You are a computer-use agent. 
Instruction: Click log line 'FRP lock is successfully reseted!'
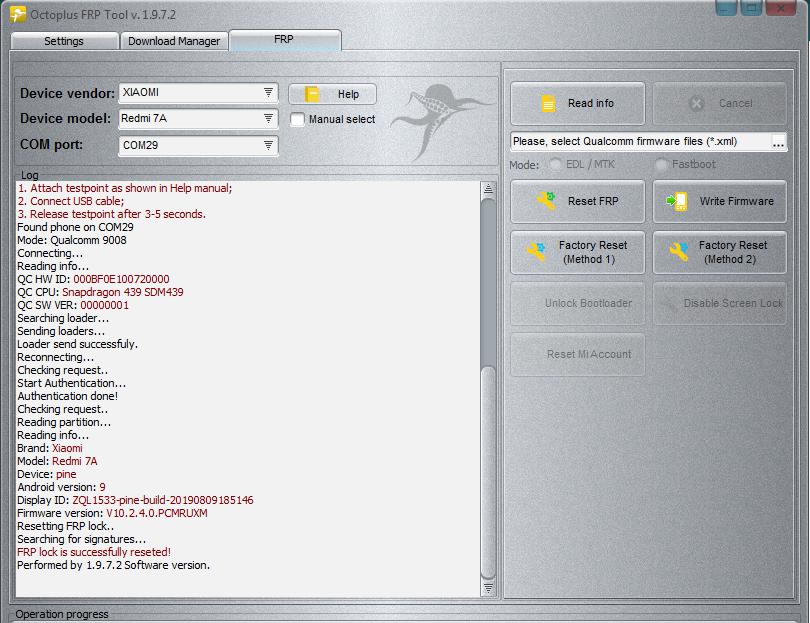[94, 552]
